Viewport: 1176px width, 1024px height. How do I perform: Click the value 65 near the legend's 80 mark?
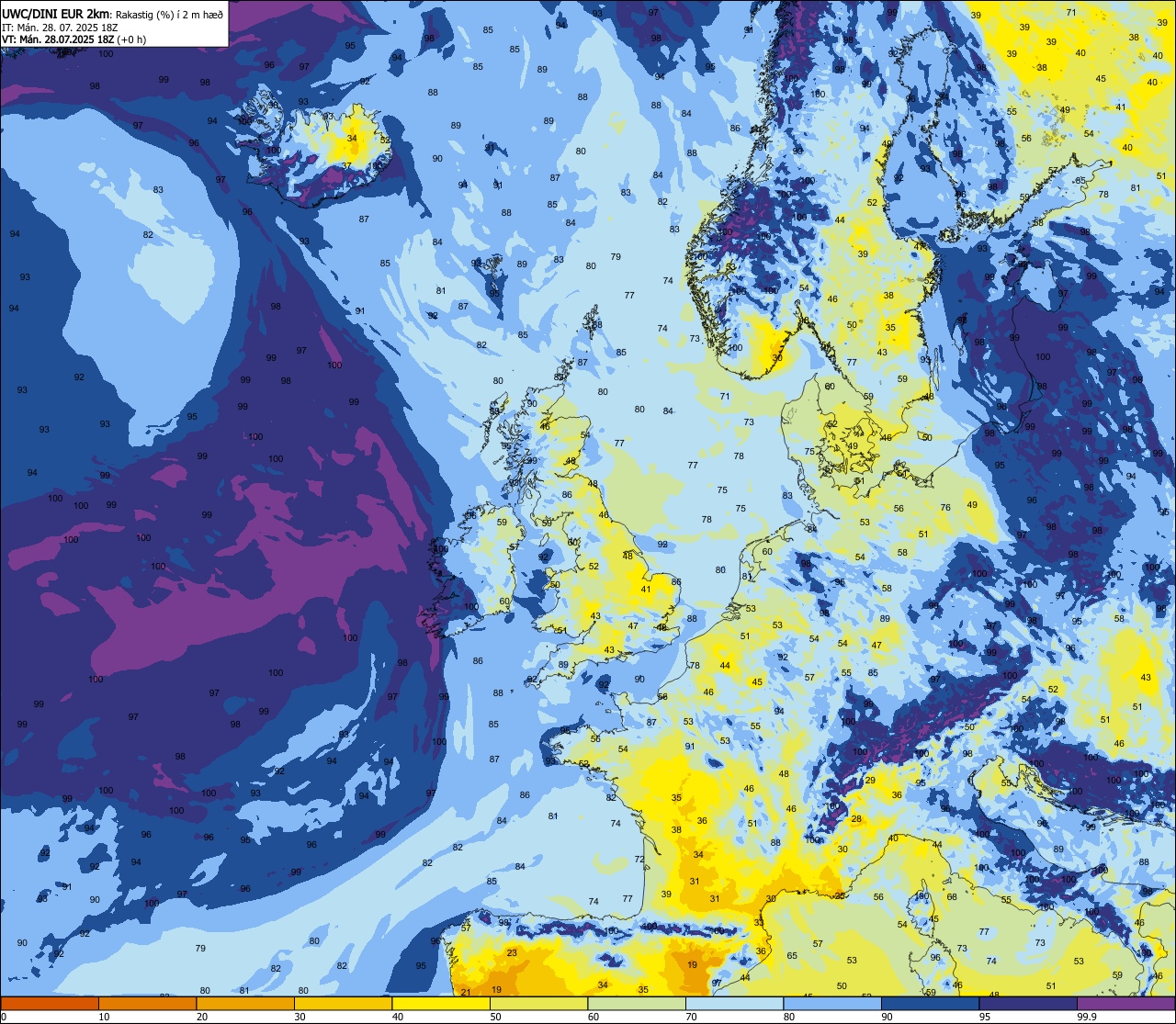coord(792,955)
